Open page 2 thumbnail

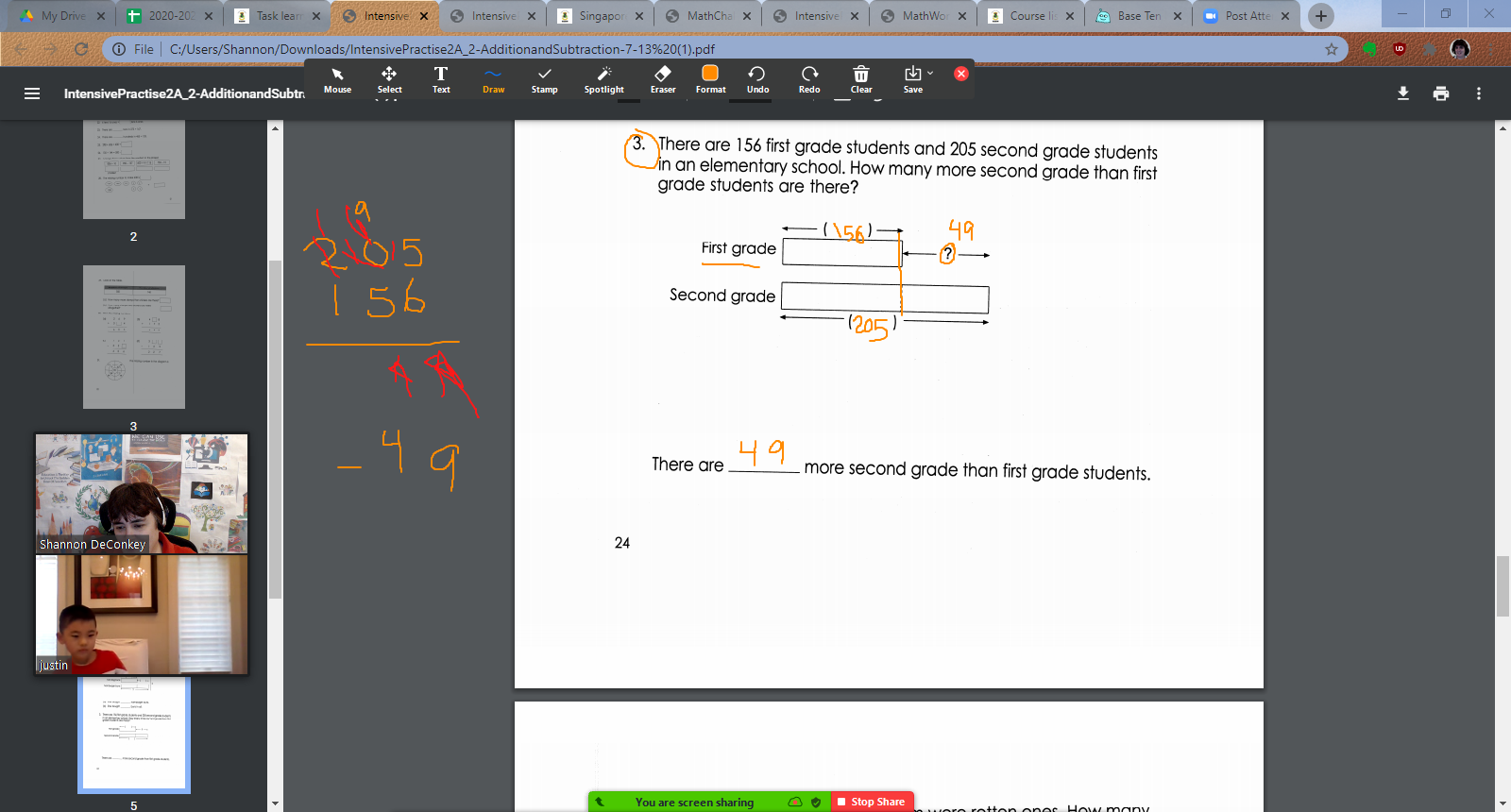(134, 169)
